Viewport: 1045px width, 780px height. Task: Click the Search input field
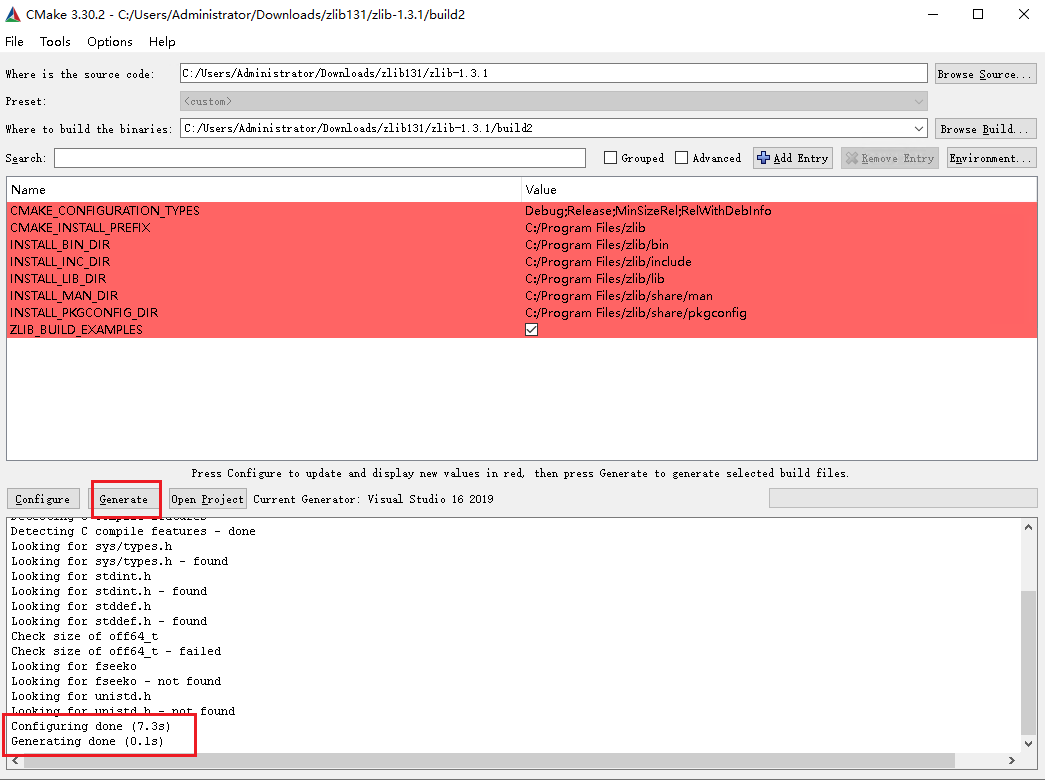click(320, 158)
